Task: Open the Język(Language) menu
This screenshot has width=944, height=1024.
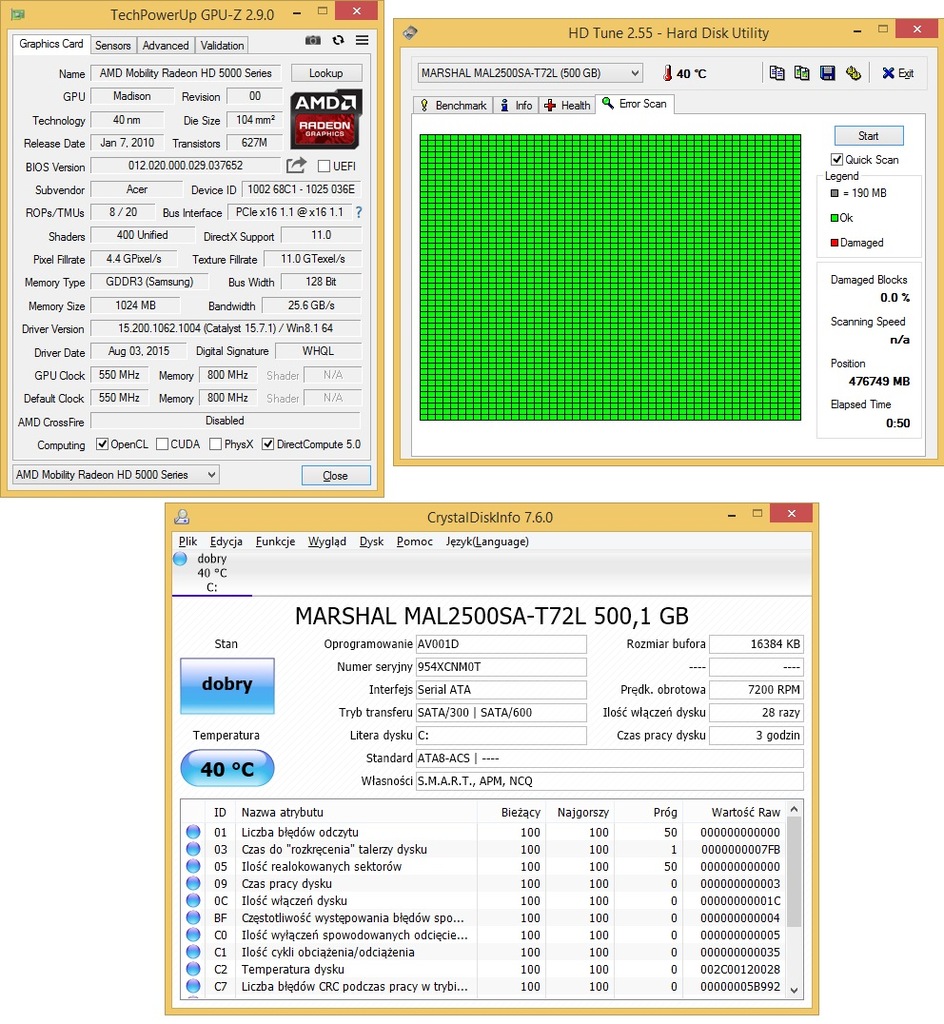Action: click(487, 541)
